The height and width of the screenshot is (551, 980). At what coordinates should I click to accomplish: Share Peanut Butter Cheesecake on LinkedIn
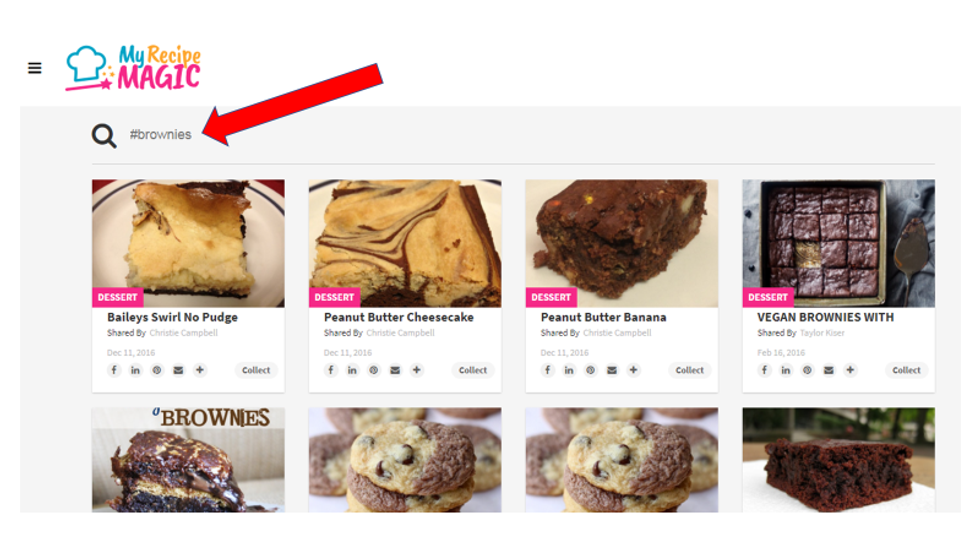coord(352,370)
